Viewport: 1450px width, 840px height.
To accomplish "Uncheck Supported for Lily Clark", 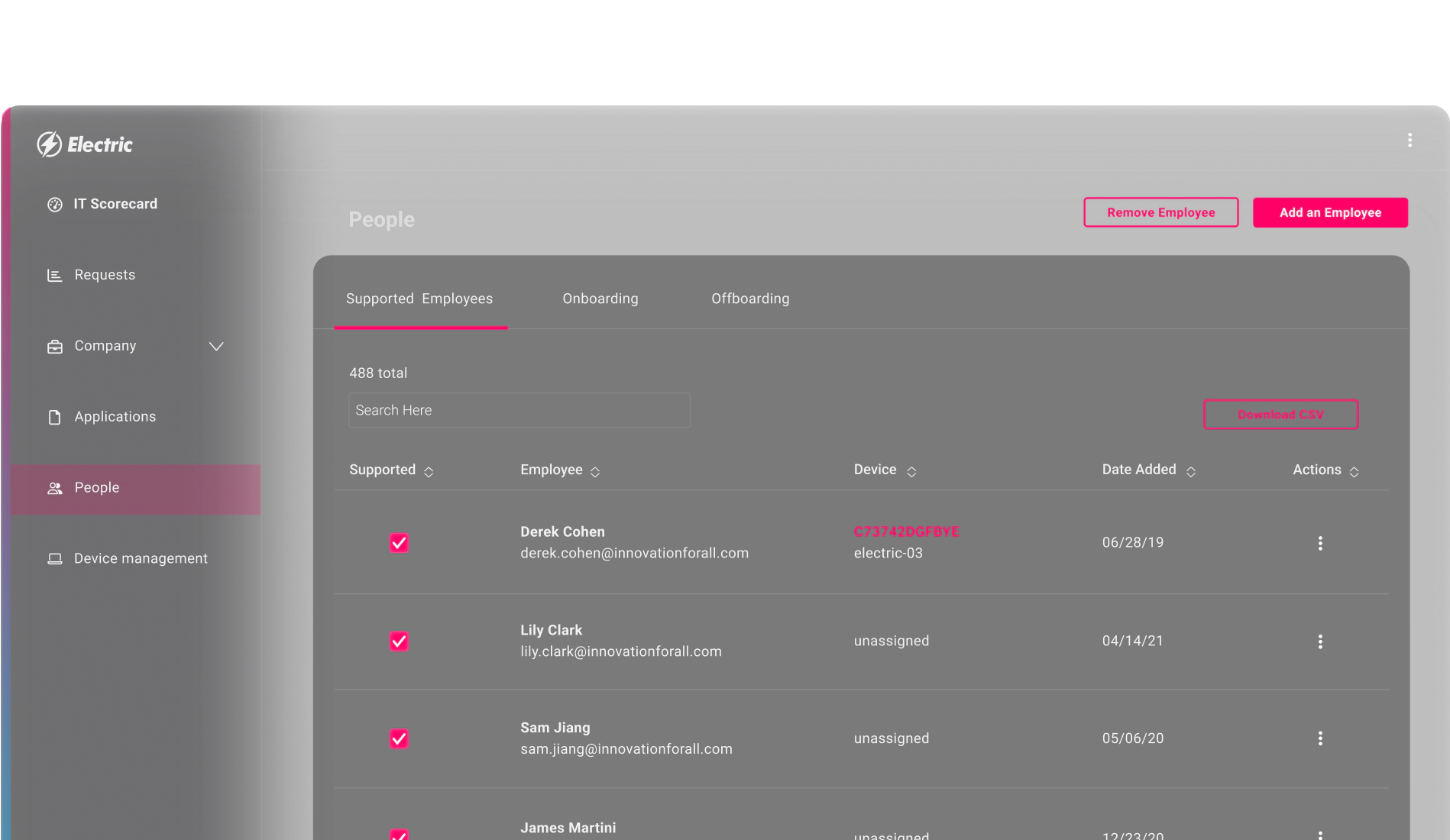I will click(x=399, y=641).
